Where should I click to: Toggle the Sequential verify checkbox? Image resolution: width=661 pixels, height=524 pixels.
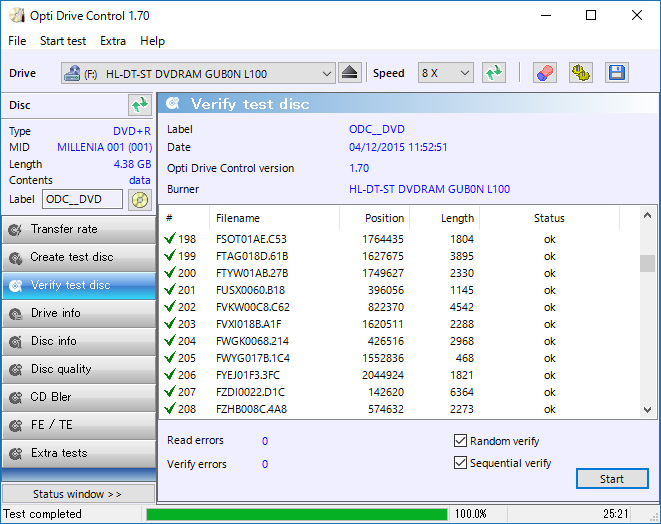(460, 462)
